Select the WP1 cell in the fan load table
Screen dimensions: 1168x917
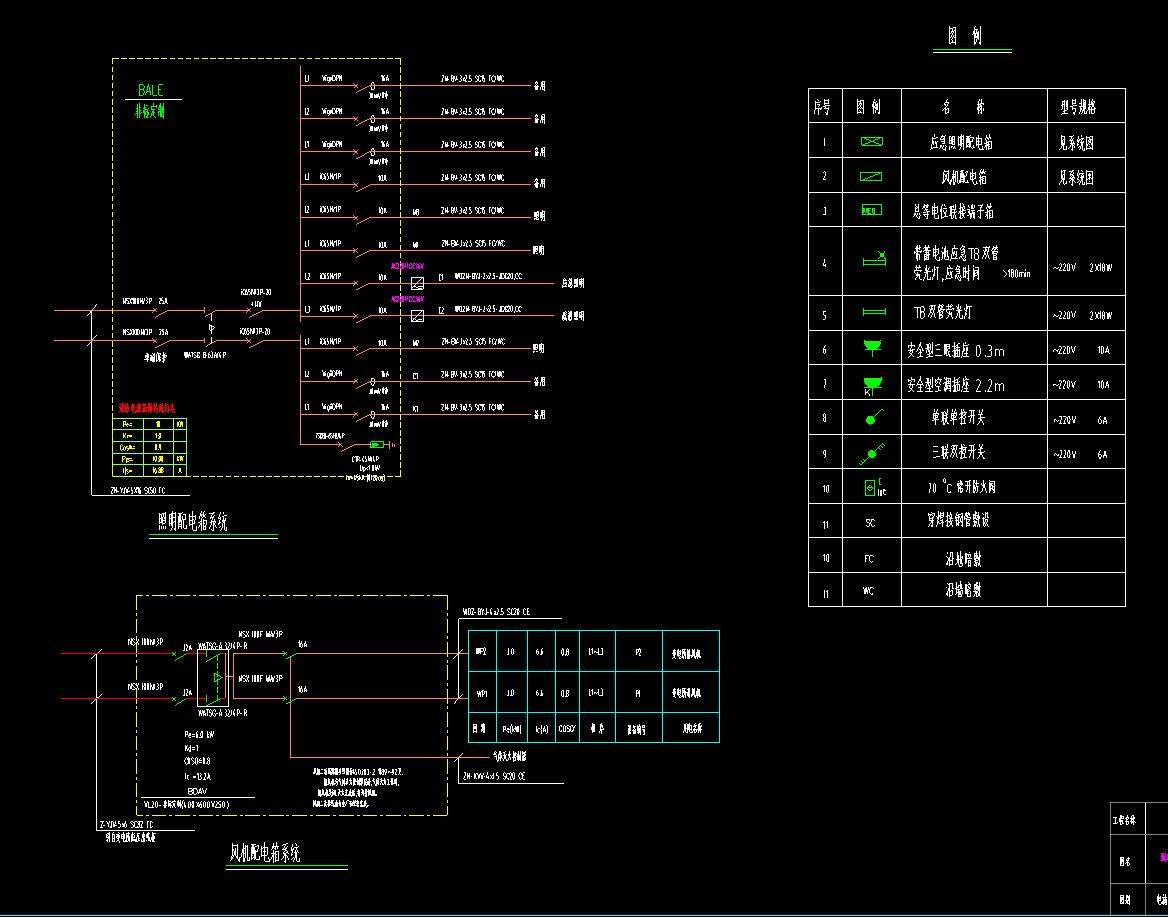pyautogui.click(x=480, y=692)
